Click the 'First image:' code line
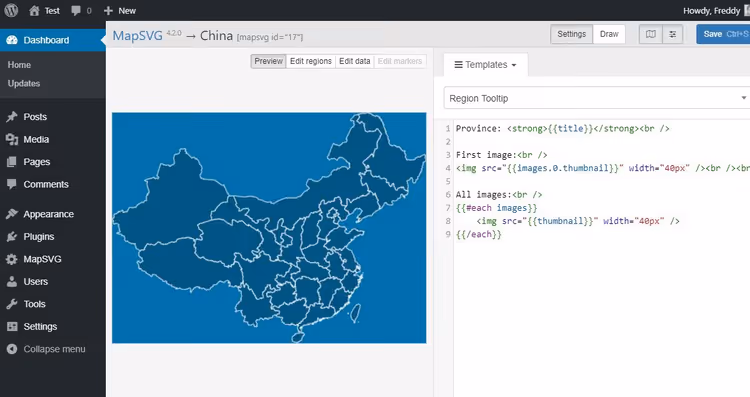Viewport: 750px width, 397px height. (x=501, y=154)
